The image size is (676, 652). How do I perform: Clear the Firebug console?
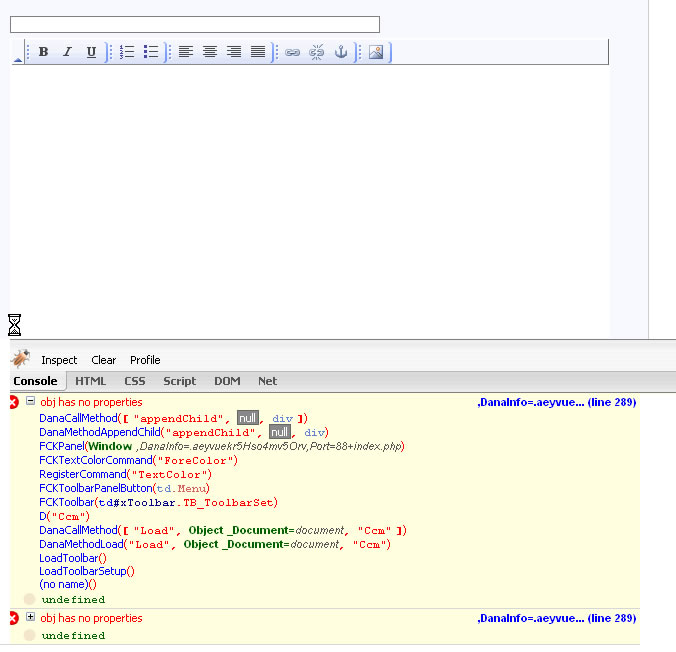pyautogui.click(x=103, y=360)
